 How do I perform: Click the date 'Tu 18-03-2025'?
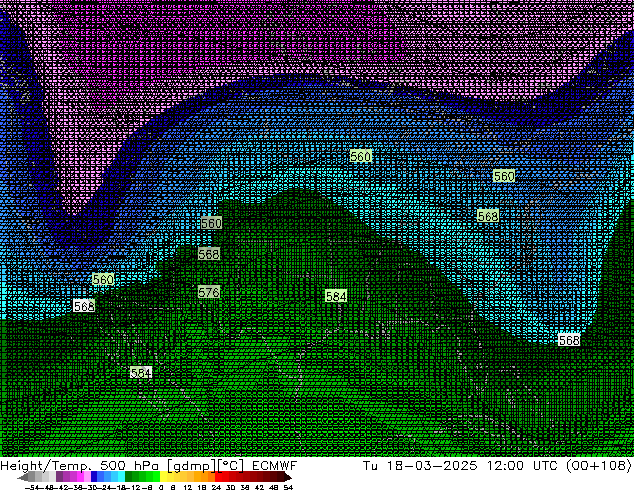(x=420, y=465)
